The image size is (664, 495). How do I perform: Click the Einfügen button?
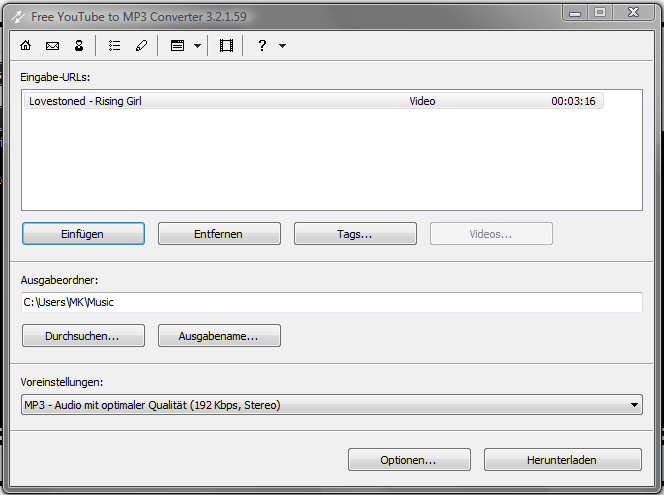click(x=83, y=234)
